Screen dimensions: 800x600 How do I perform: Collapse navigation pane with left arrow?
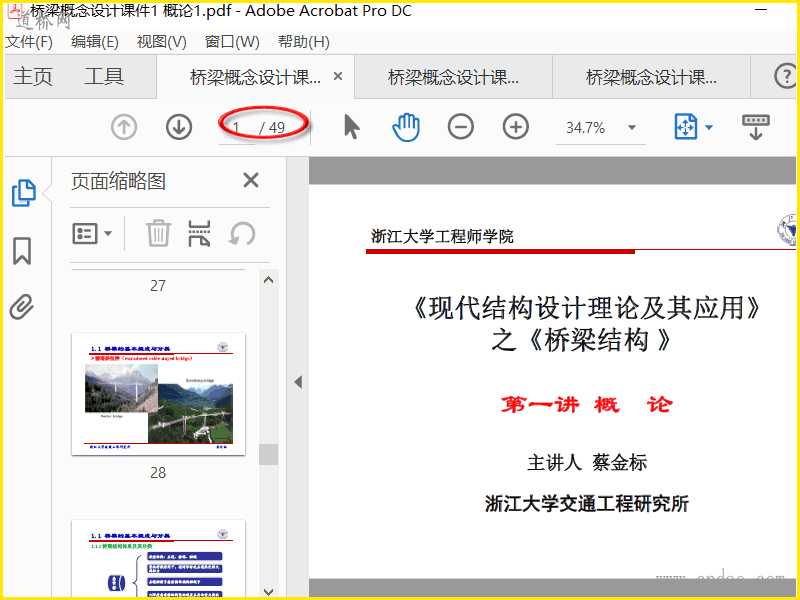coord(298,382)
